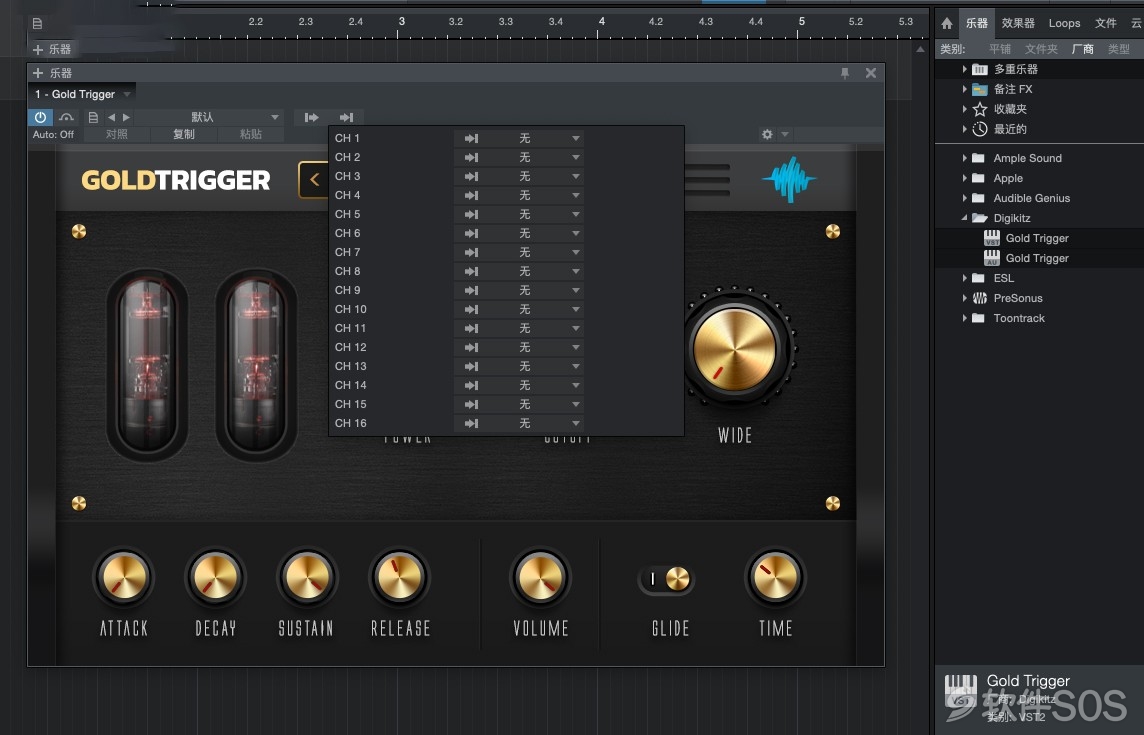Expand the ESL folder
This screenshot has height=735, width=1144.
(x=965, y=278)
